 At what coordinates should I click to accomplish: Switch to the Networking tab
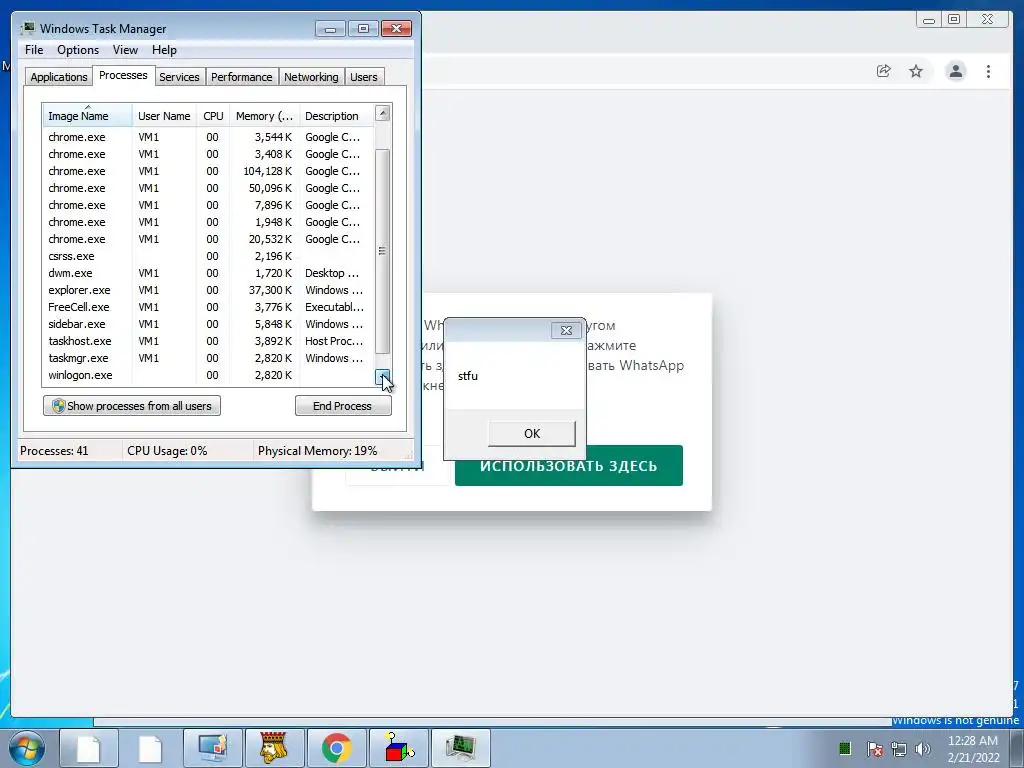point(311,77)
